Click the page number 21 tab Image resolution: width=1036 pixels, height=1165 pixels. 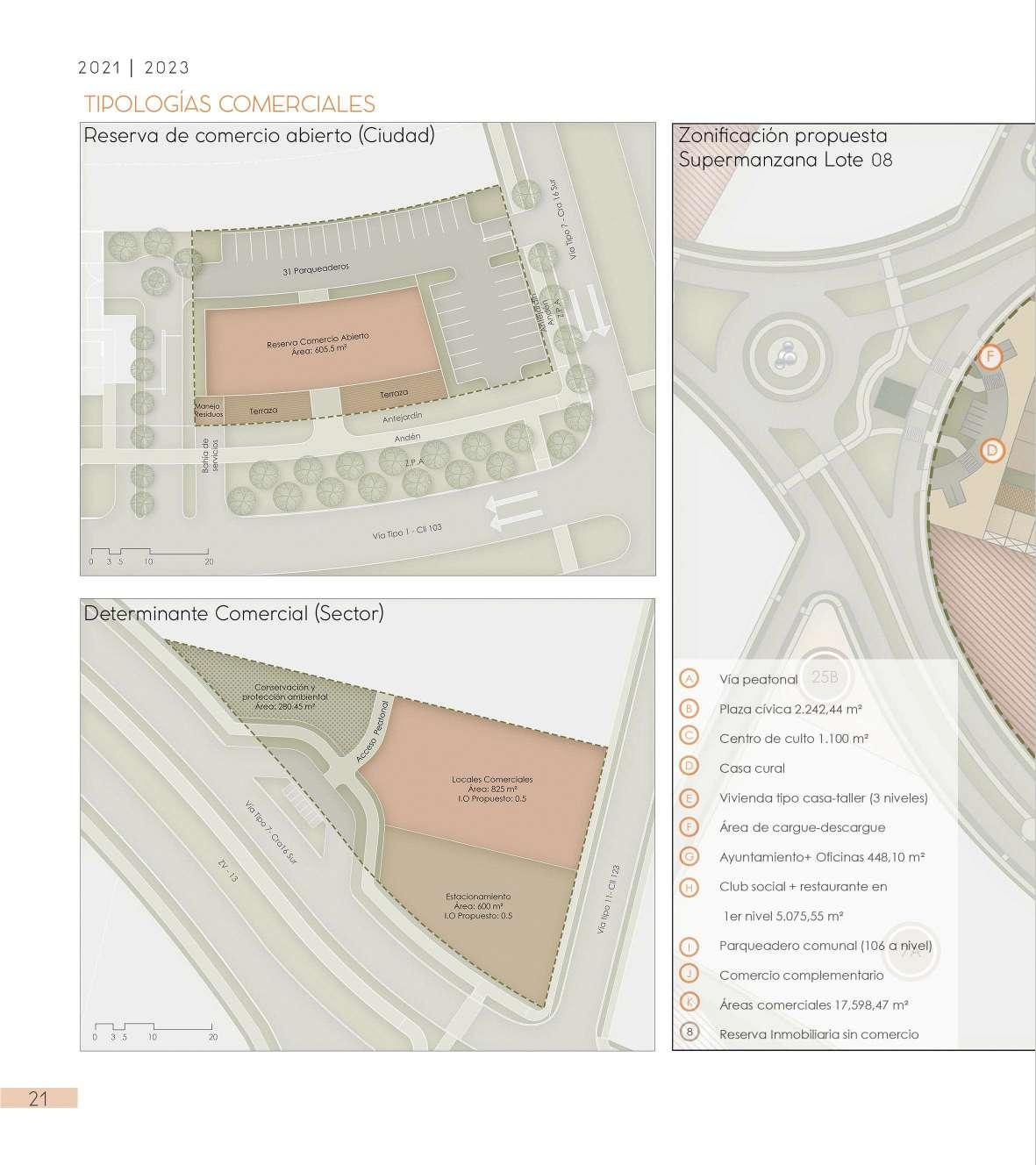point(39,1098)
